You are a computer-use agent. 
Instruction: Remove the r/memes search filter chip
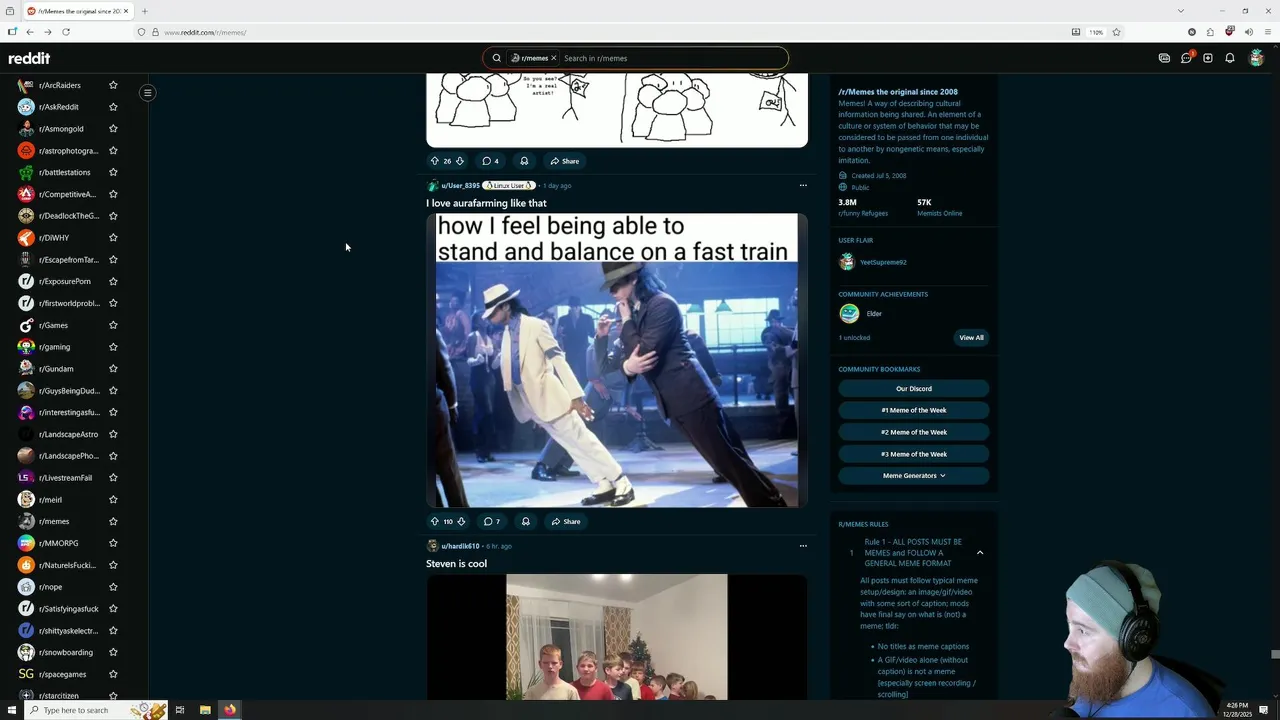553,58
